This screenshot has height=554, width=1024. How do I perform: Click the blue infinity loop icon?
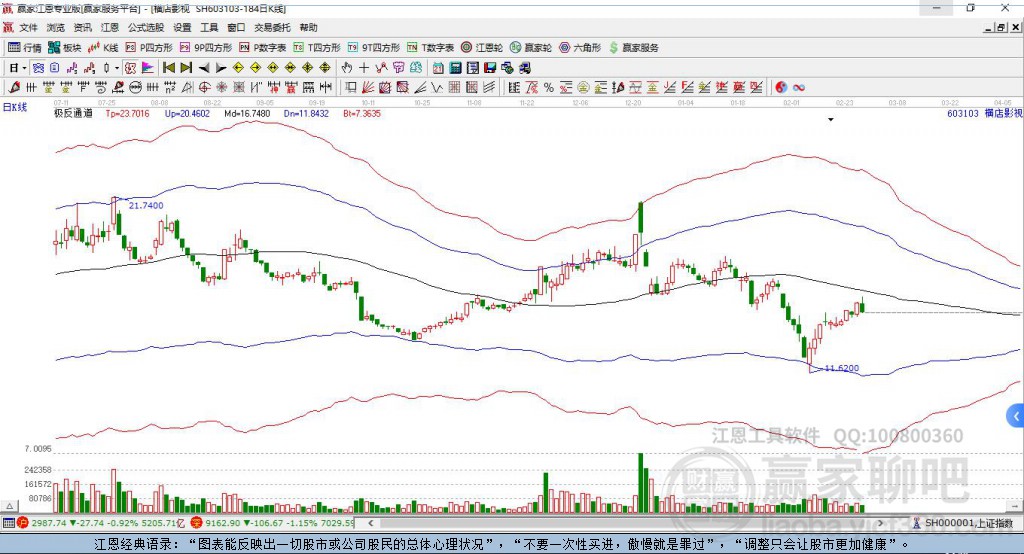coord(799,88)
